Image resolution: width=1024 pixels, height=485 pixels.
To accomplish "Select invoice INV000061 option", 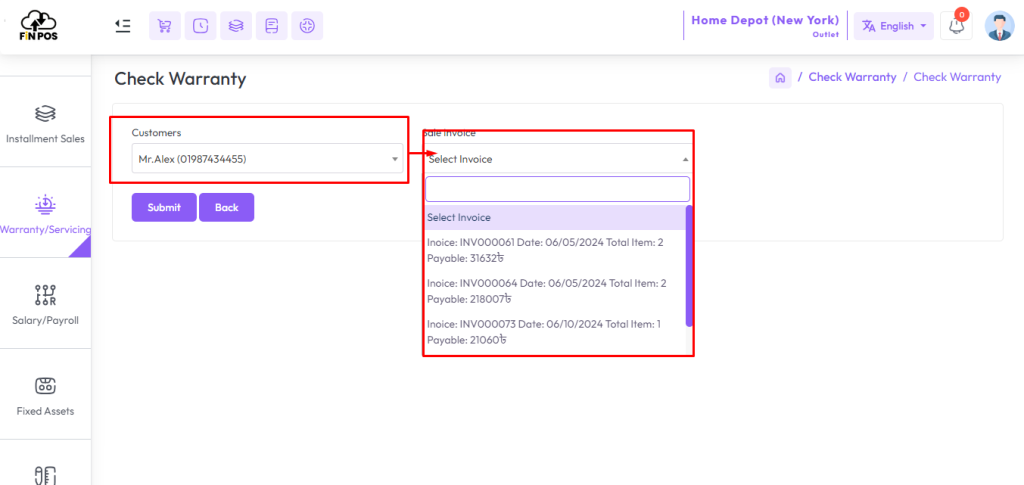I will [555, 251].
